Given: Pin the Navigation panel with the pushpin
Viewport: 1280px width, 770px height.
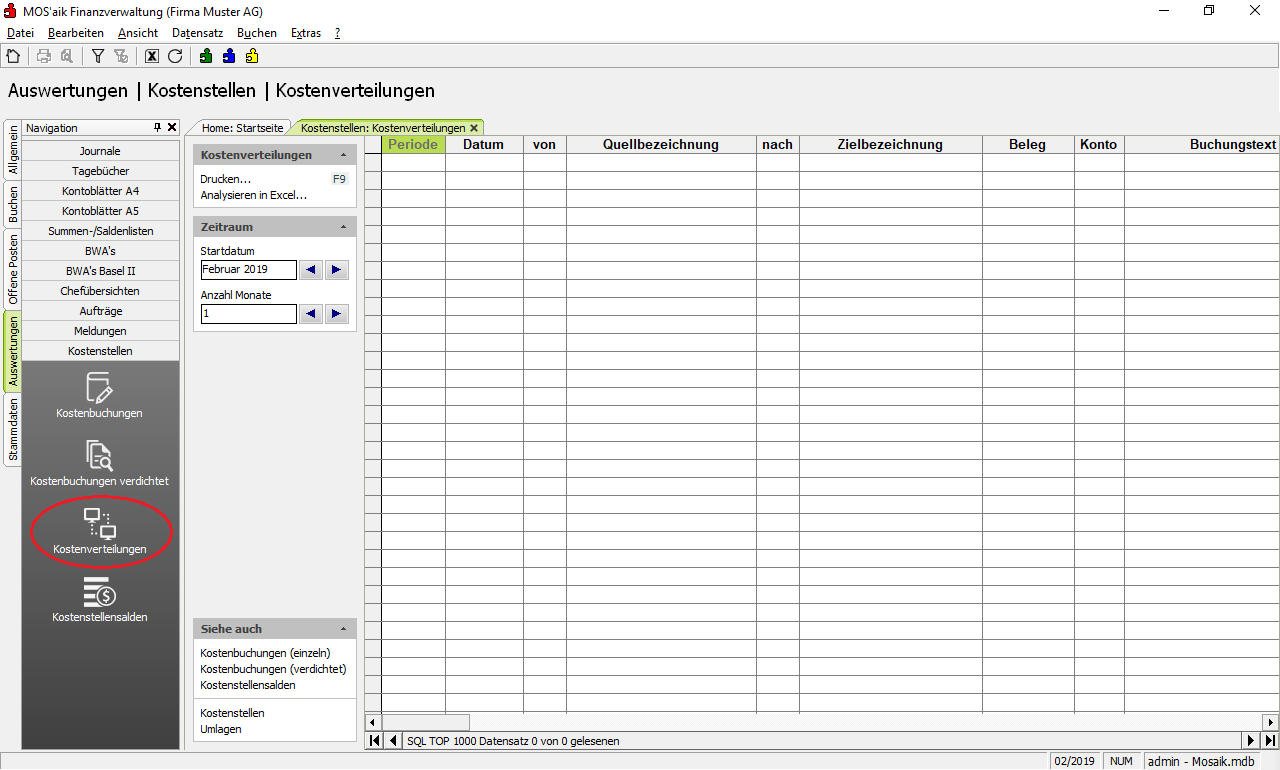Looking at the screenshot, I should 157,128.
